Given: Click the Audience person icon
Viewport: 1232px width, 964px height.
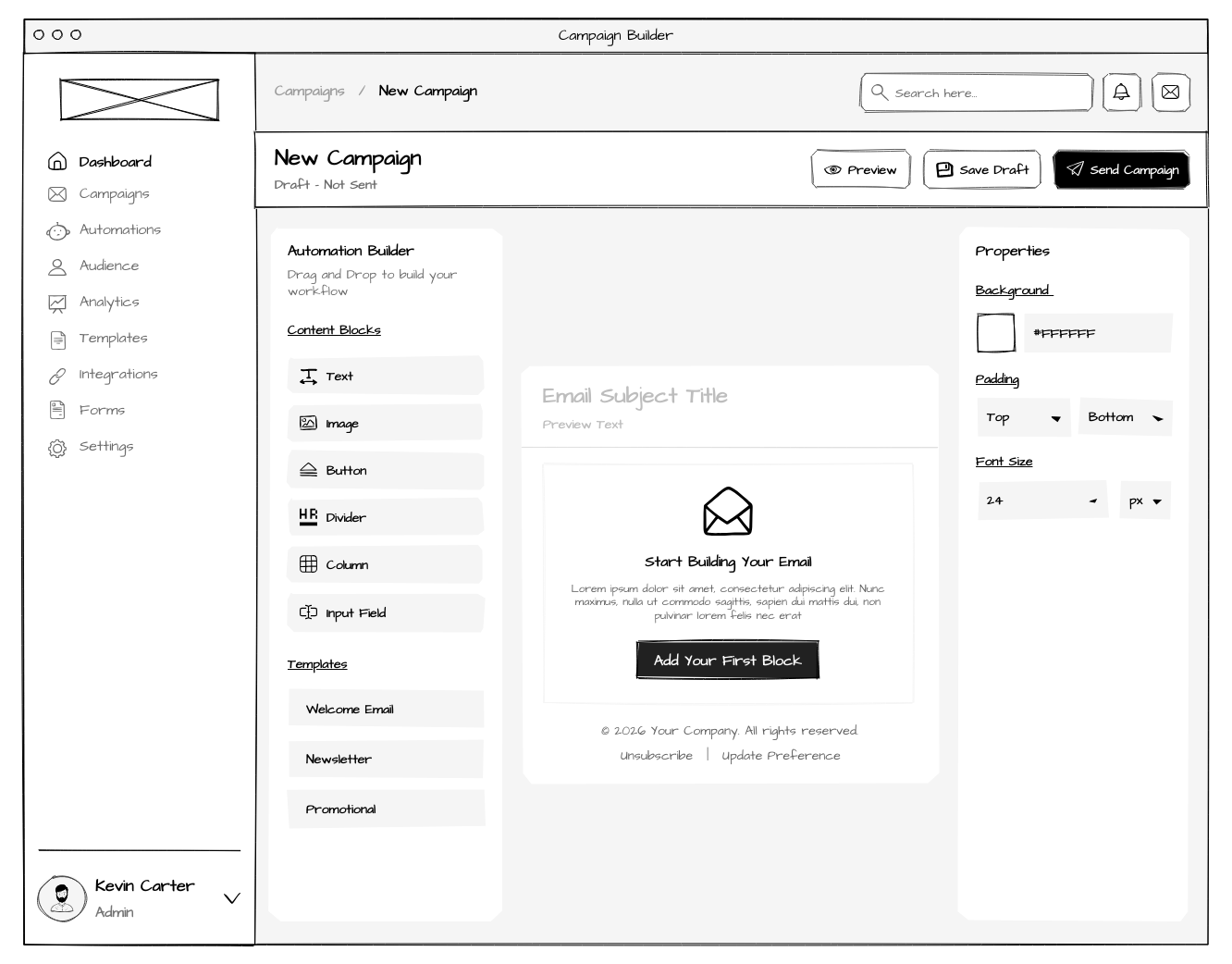Looking at the screenshot, I should 57,266.
